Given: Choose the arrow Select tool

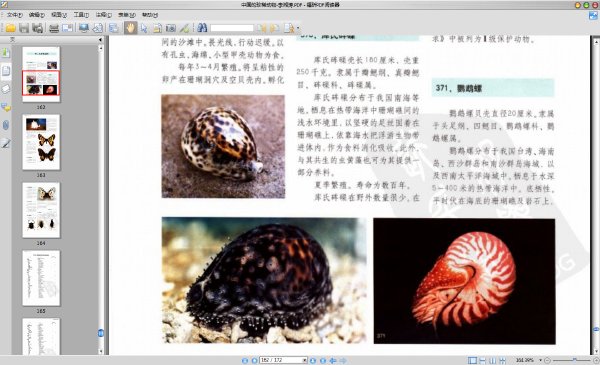Looking at the screenshot, I should (144, 28).
